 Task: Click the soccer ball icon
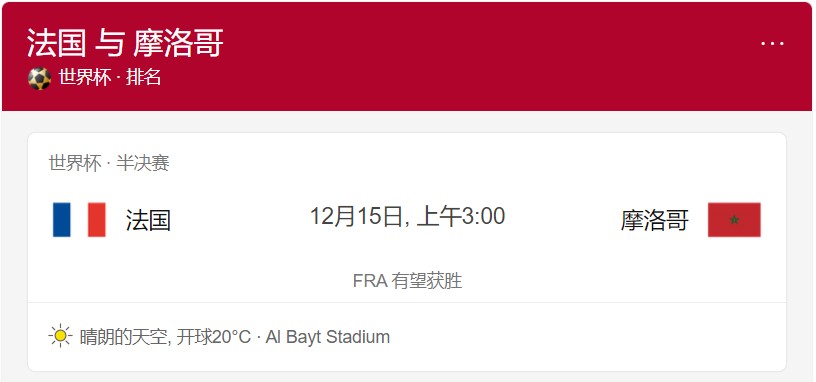coord(40,79)
